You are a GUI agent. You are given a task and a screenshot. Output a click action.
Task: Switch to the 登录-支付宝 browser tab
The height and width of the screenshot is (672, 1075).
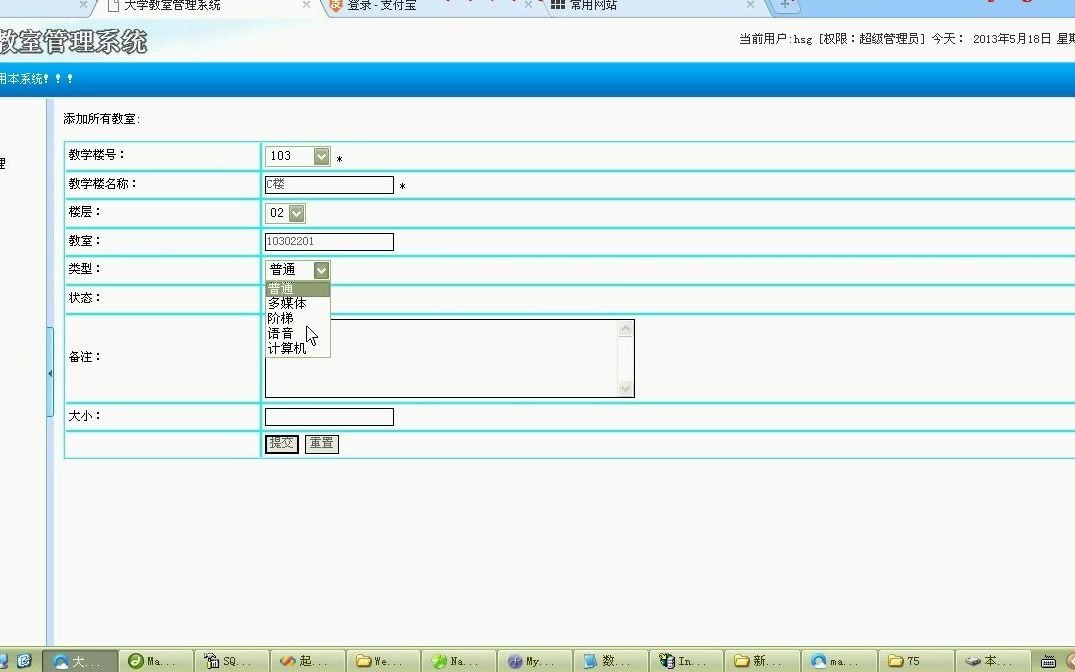click(x=390, y=6)
